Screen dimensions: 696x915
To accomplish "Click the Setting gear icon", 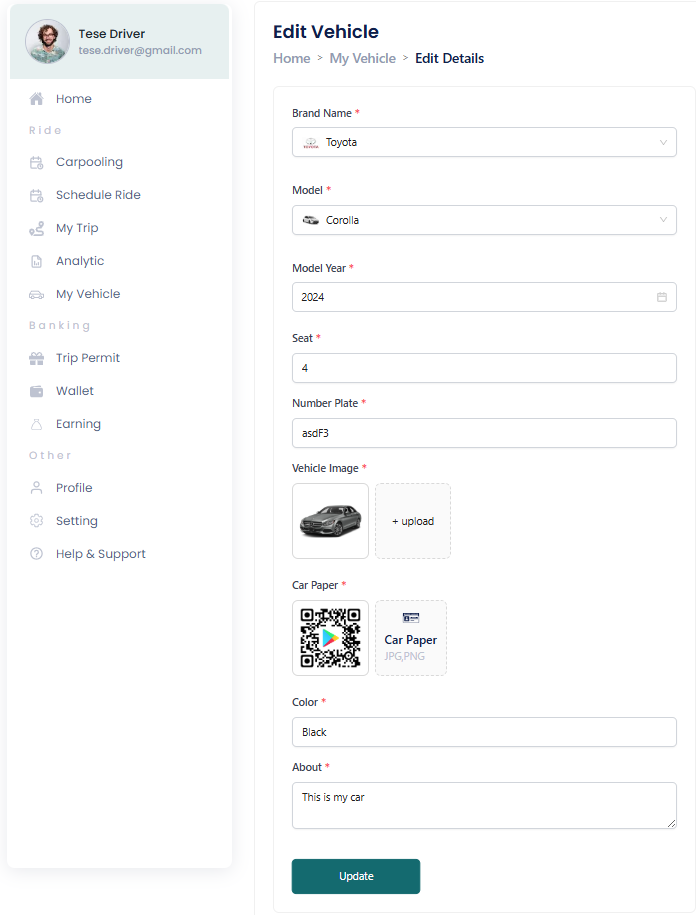I will 36,521.
